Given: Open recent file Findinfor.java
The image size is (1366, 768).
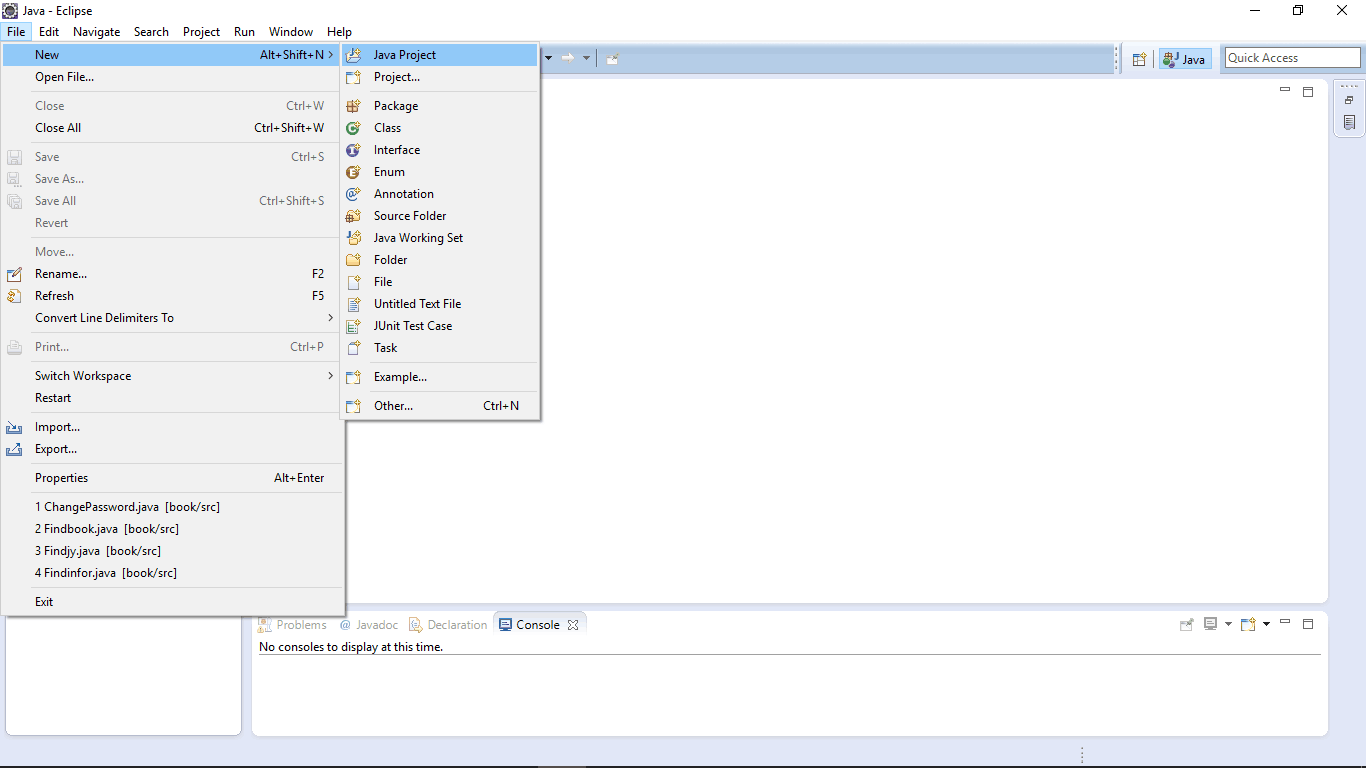Looking at the screenshot, I should (173, 573).
